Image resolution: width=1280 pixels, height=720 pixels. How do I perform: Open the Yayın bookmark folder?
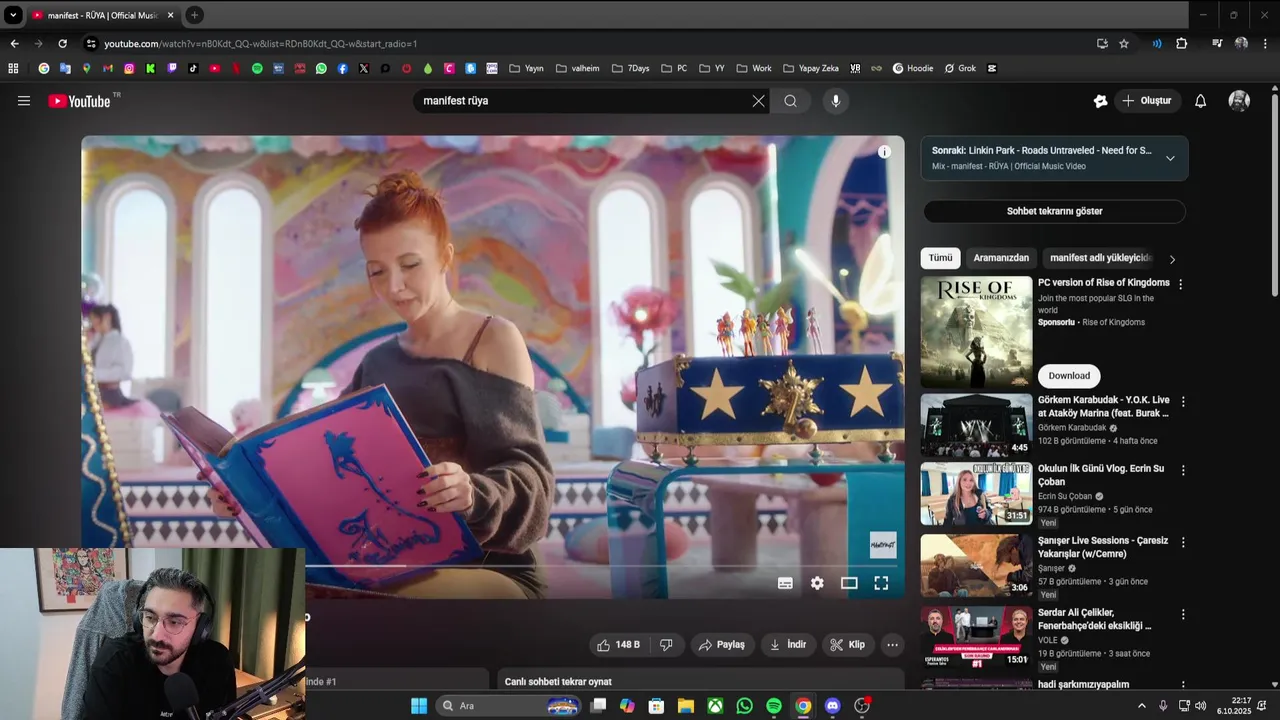[526, 69]
